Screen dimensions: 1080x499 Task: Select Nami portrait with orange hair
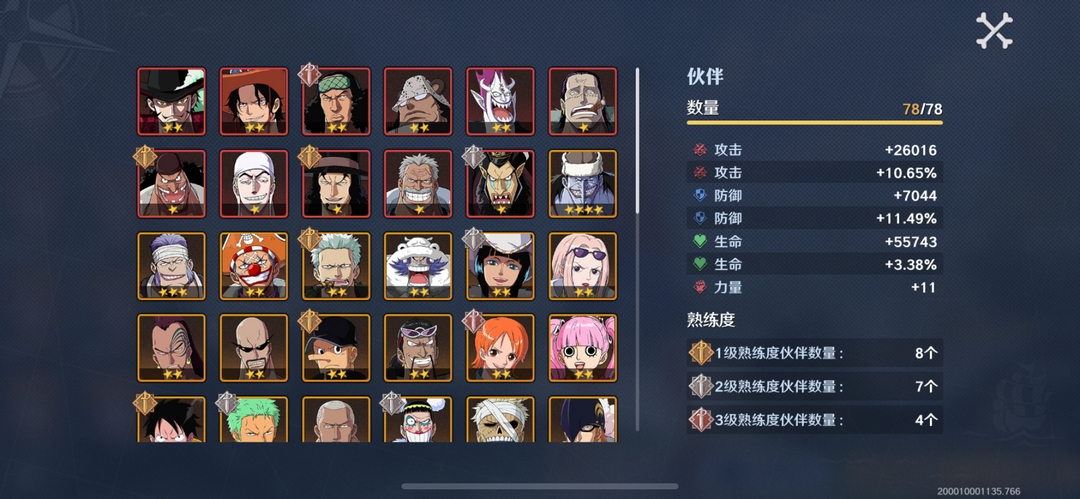(500, 348)
